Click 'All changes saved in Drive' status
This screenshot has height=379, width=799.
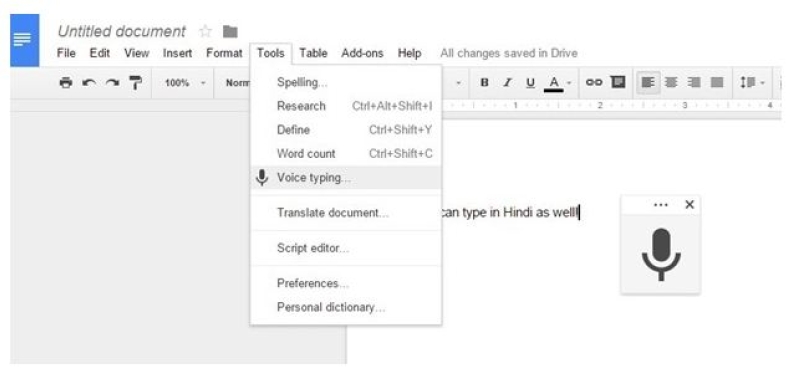[x=509, y=53]
